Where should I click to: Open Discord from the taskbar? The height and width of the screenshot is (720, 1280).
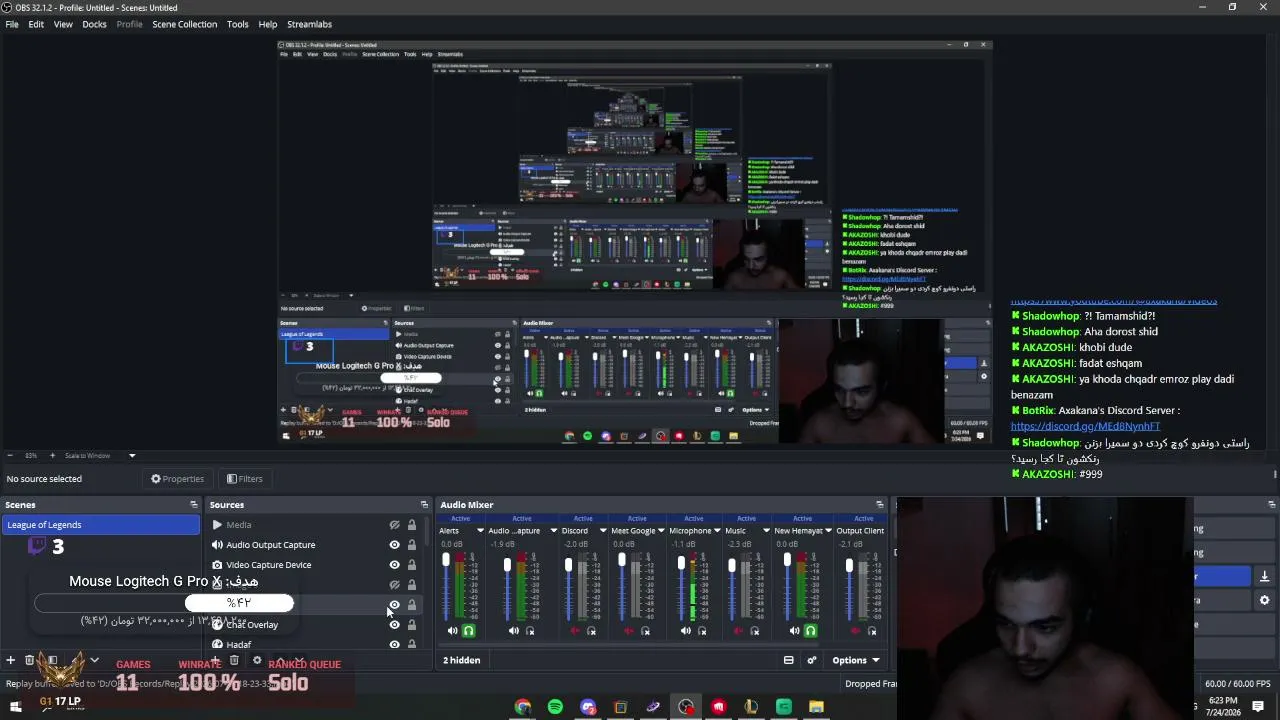pyautogui.click(x=588, y=707)
